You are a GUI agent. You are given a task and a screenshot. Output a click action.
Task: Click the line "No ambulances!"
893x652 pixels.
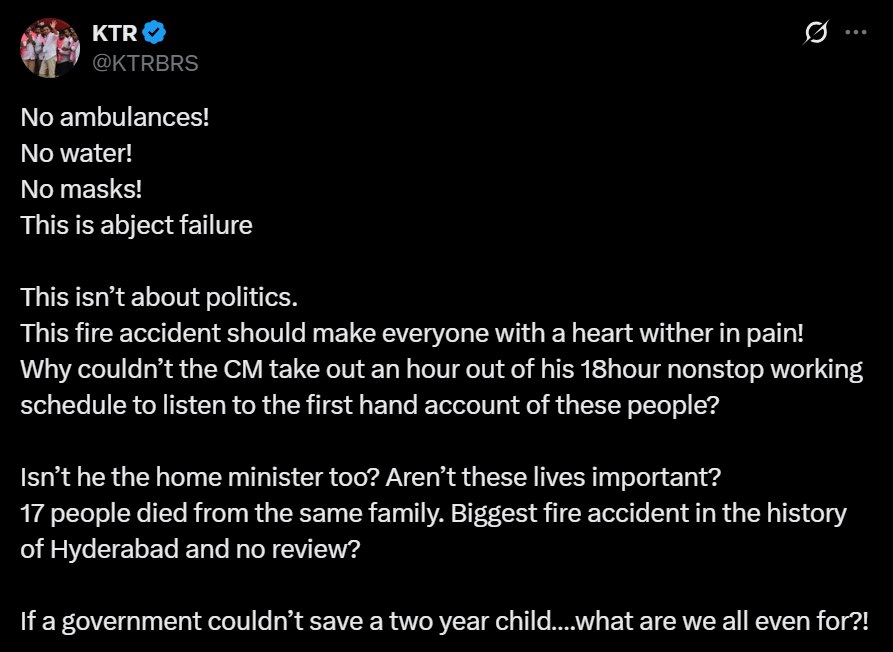pos(115,117)
